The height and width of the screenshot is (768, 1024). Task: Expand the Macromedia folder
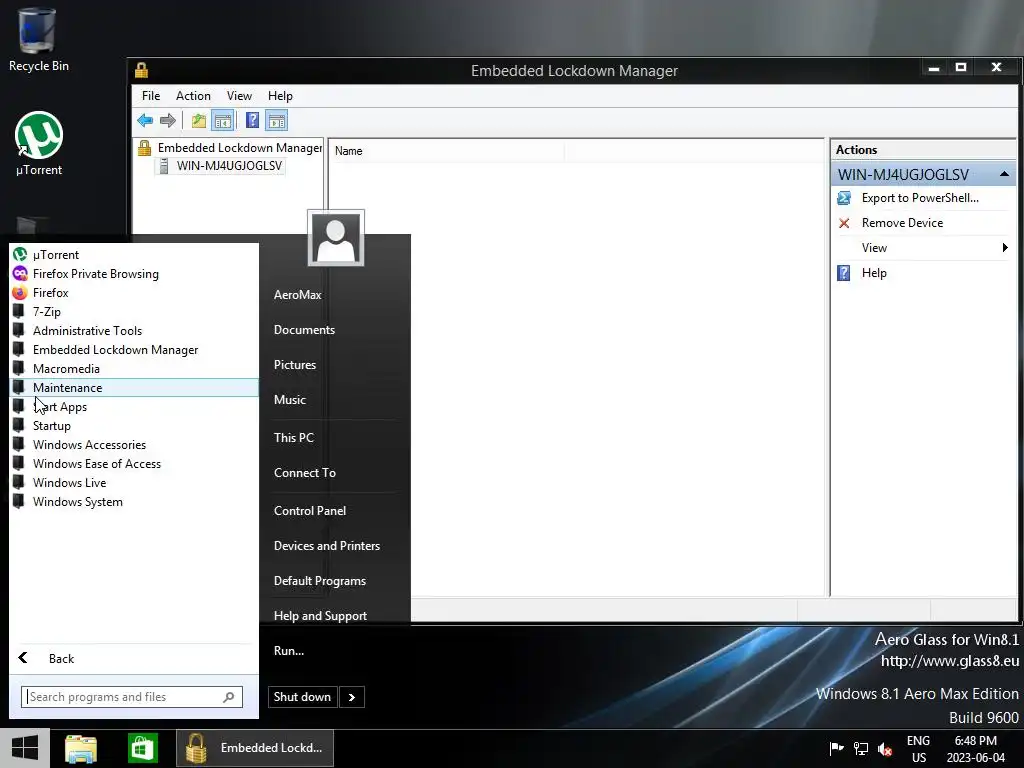[134, 368]
